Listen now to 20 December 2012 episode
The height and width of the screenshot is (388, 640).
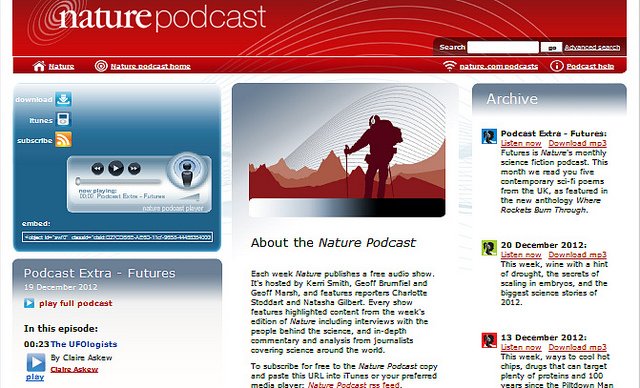[521, 255]
